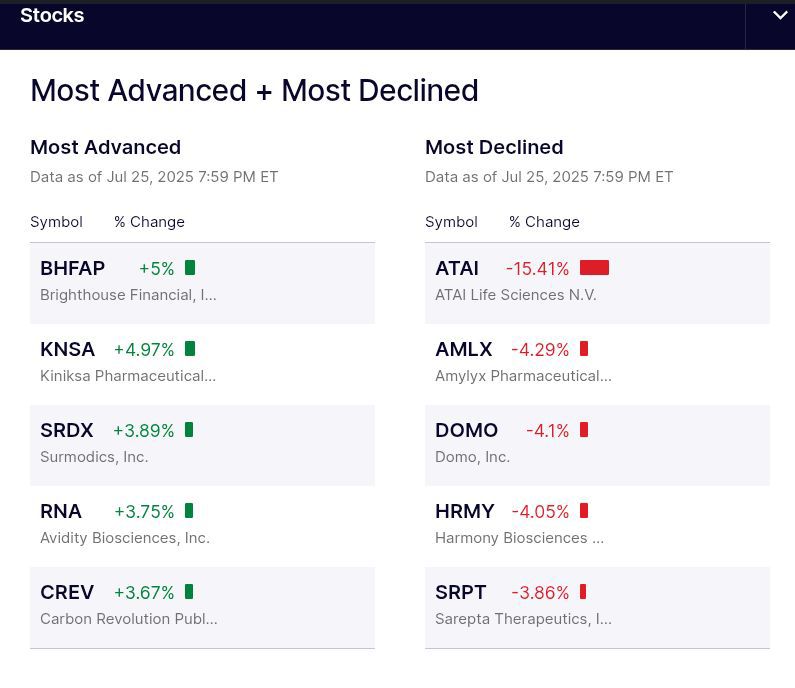Image resolution: width=795 pixels, height=688 pixels.
Task: Click the RNA ticker symbol
Action: 61,512
